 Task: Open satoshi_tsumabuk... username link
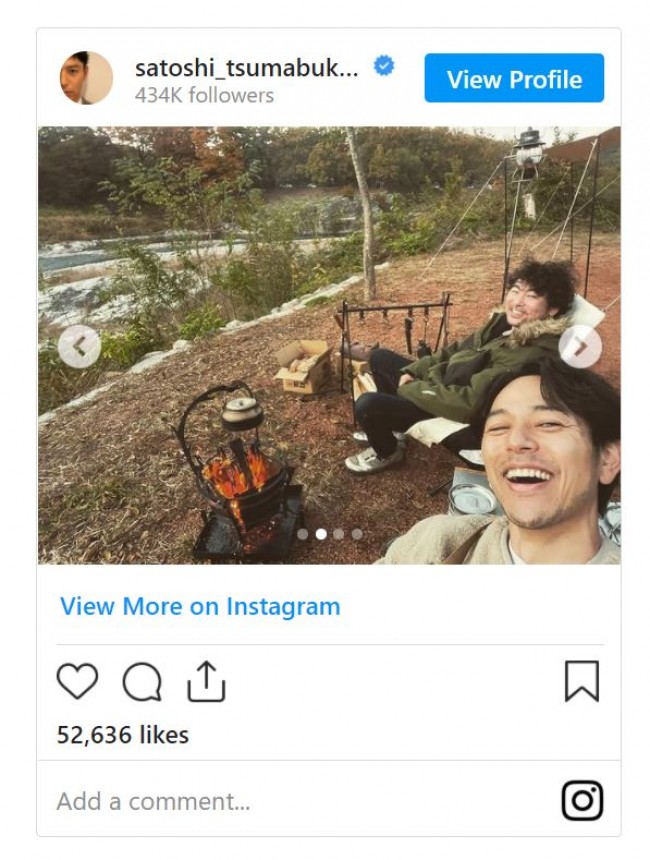[247, 69]
